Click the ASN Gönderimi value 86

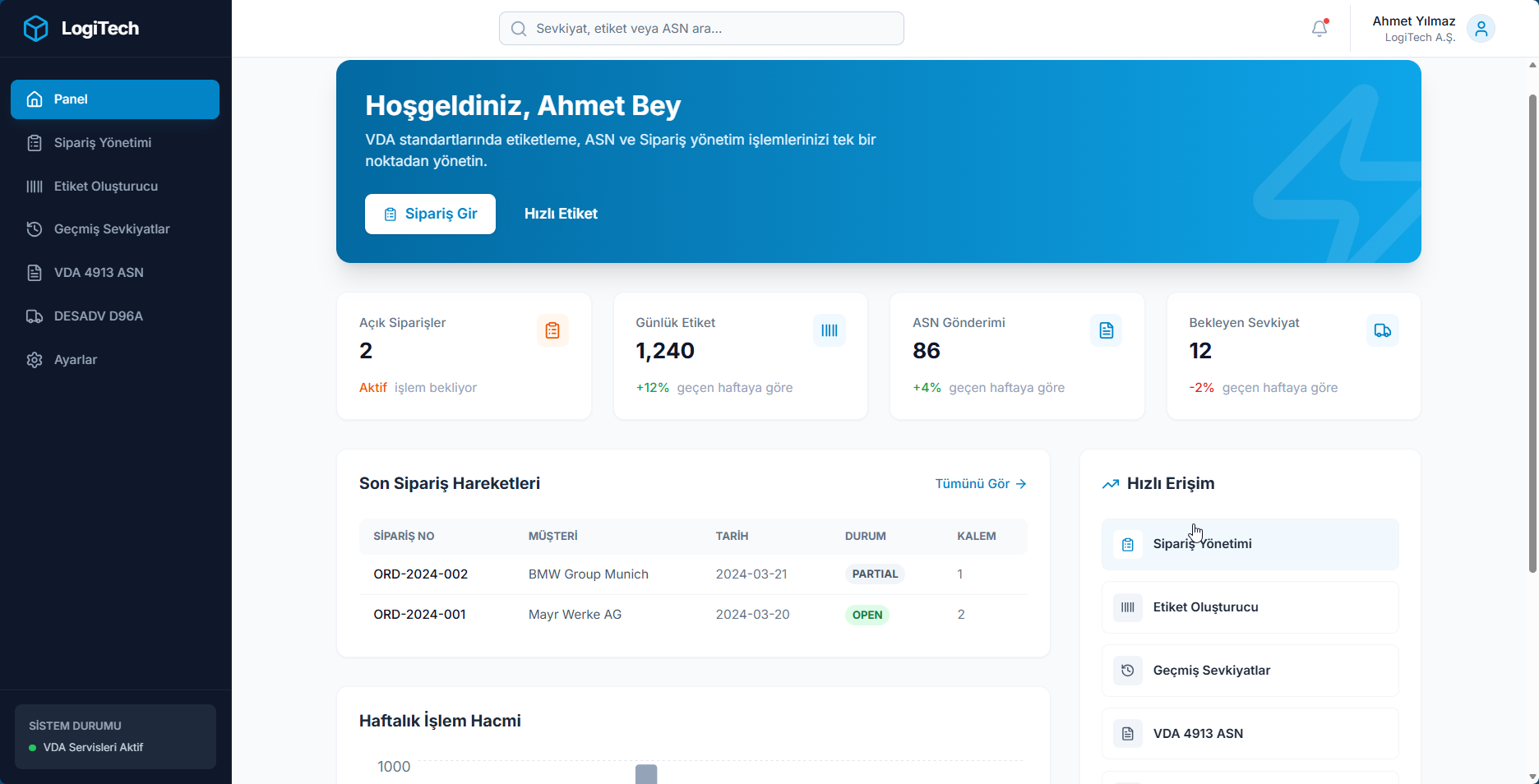(x=927, y=351)
